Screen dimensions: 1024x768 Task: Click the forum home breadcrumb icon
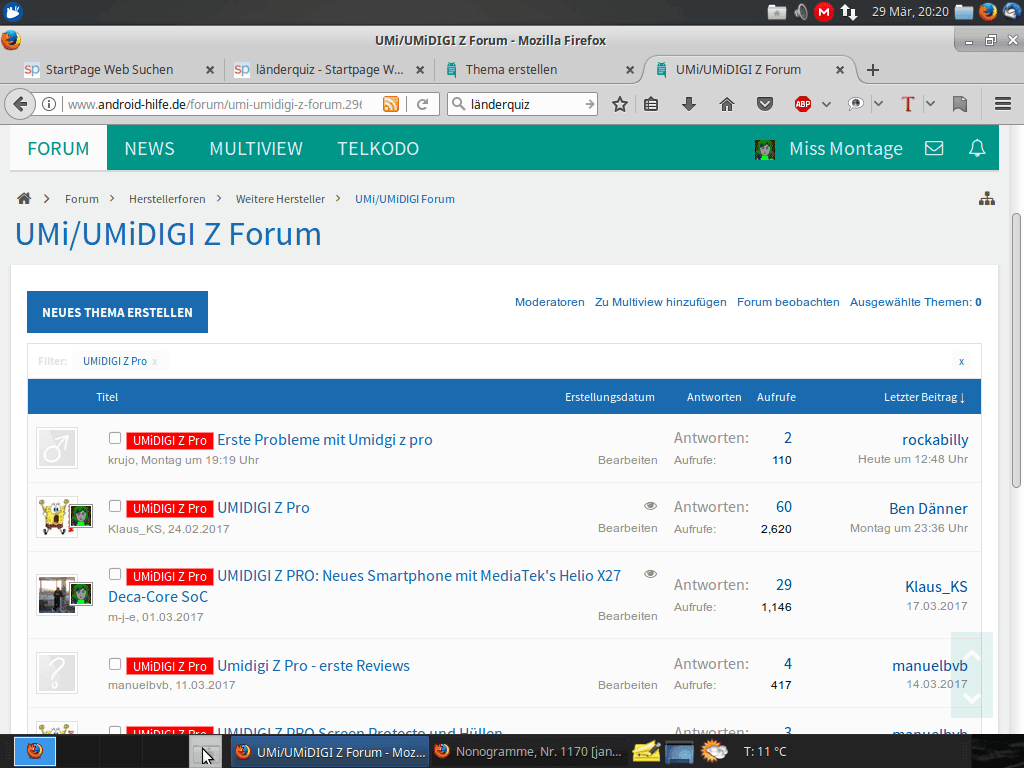pyautogui.click(x=24, y=199)
